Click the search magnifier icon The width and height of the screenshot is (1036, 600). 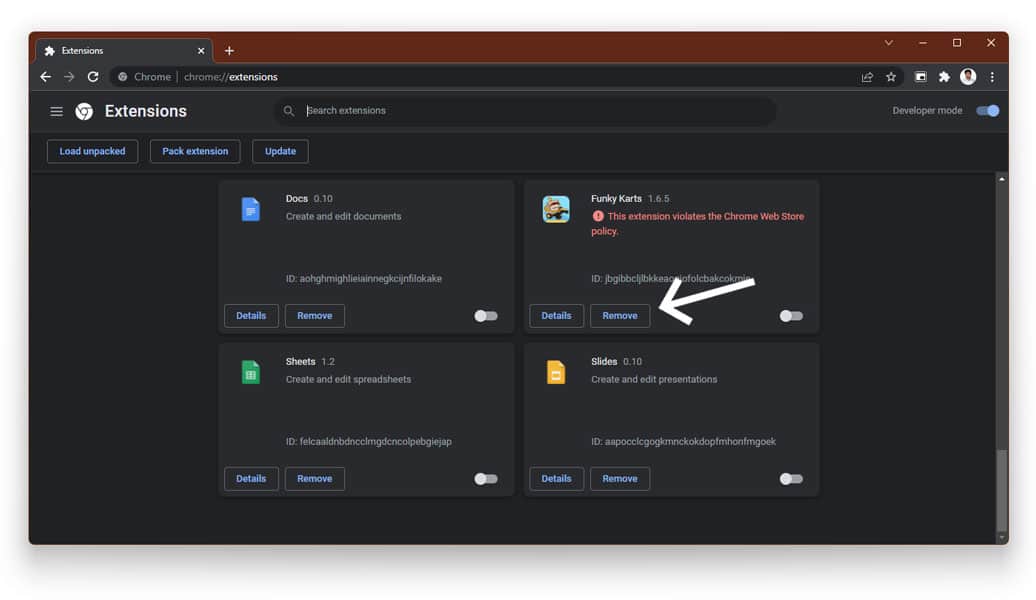(x=289, y=111)
